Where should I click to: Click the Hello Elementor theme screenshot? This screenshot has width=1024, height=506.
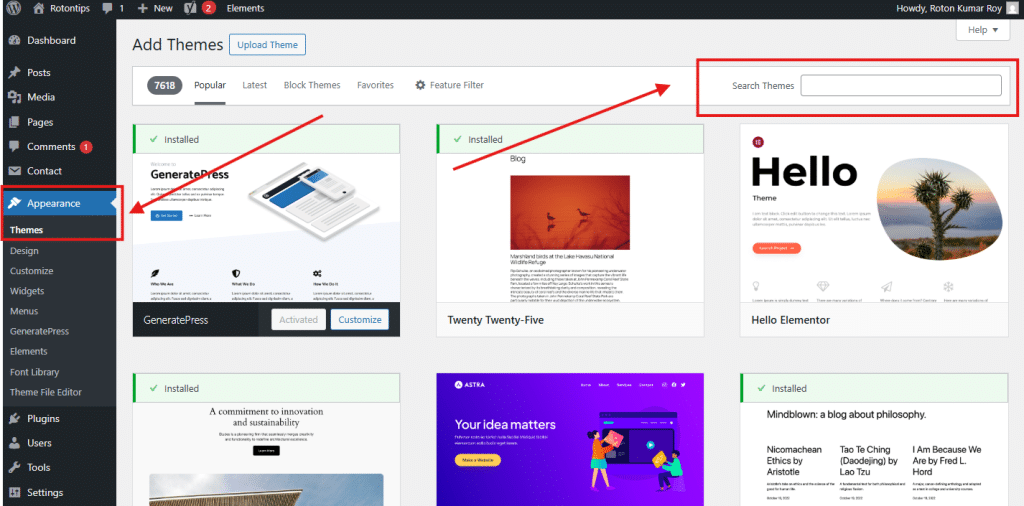coord(874,213)
